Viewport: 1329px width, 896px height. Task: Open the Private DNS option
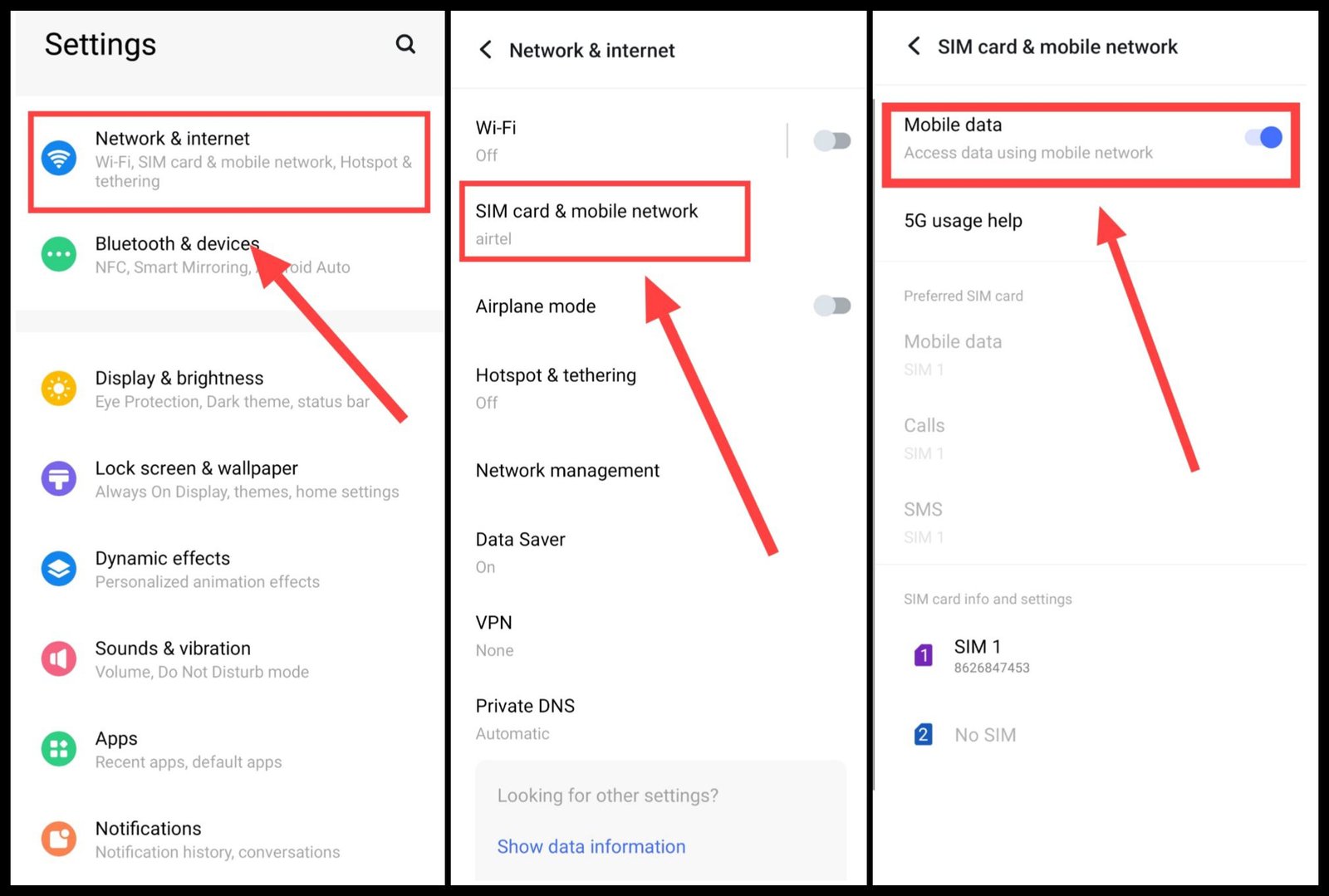[658, 719]
